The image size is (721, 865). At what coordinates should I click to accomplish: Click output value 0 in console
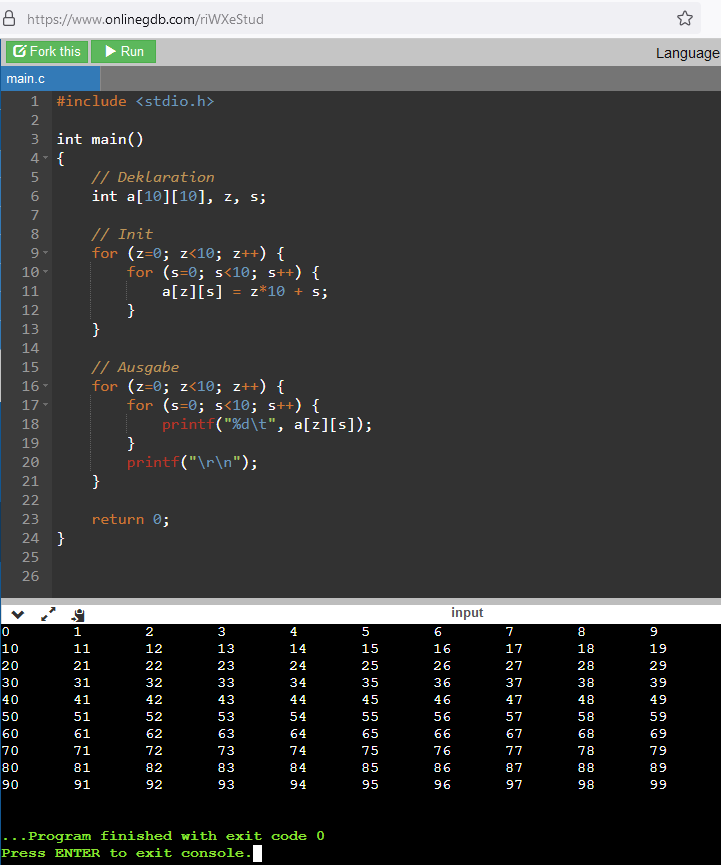(6, 631)
